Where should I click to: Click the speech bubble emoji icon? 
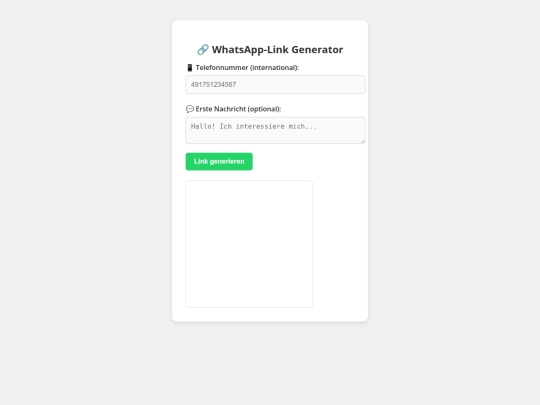(x=190, y=109)
